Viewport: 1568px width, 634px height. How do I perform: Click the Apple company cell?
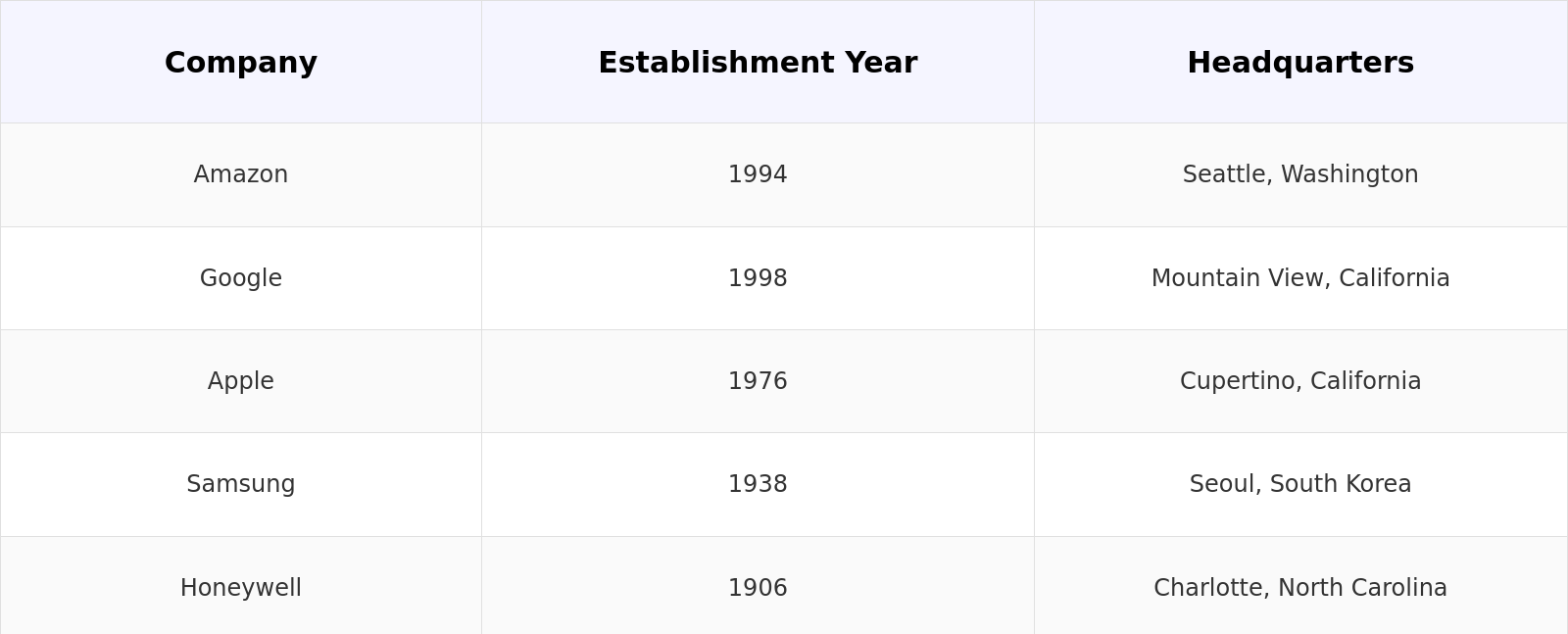[241, 381]
